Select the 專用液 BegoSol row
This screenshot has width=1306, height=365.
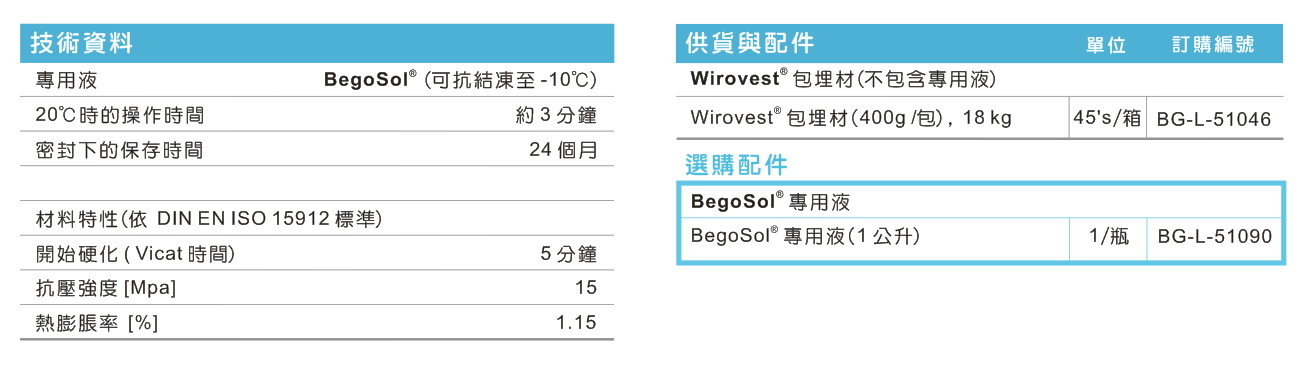[318, 80]
